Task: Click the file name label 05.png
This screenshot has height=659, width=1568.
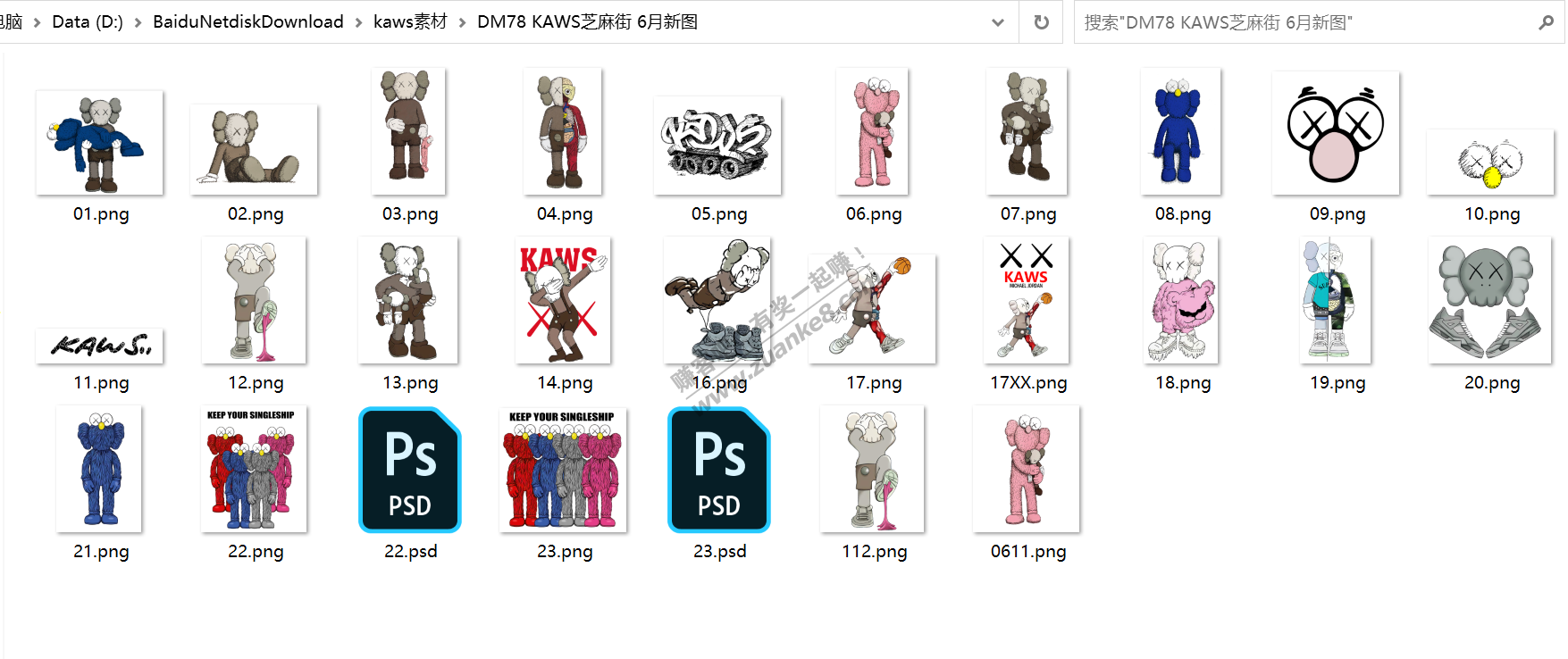Action: point(719,214)
